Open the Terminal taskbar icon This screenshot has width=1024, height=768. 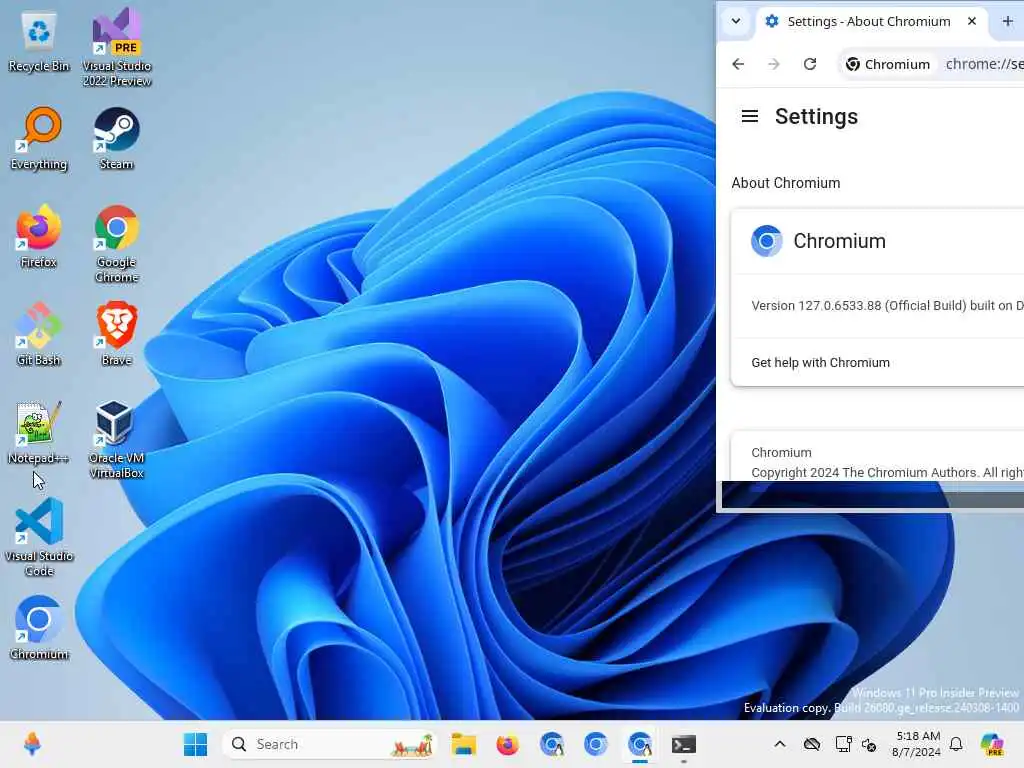click(684, 744)
